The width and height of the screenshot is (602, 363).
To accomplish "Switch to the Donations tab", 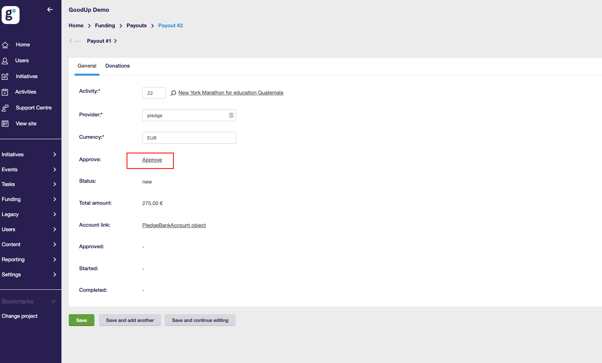I will 117,66.
